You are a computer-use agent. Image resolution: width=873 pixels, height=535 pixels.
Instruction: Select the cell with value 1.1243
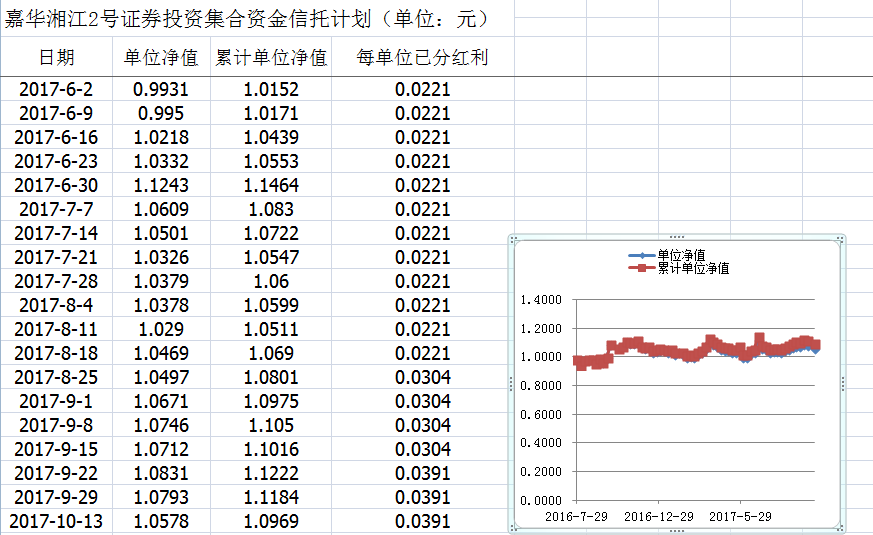[160, 185]
